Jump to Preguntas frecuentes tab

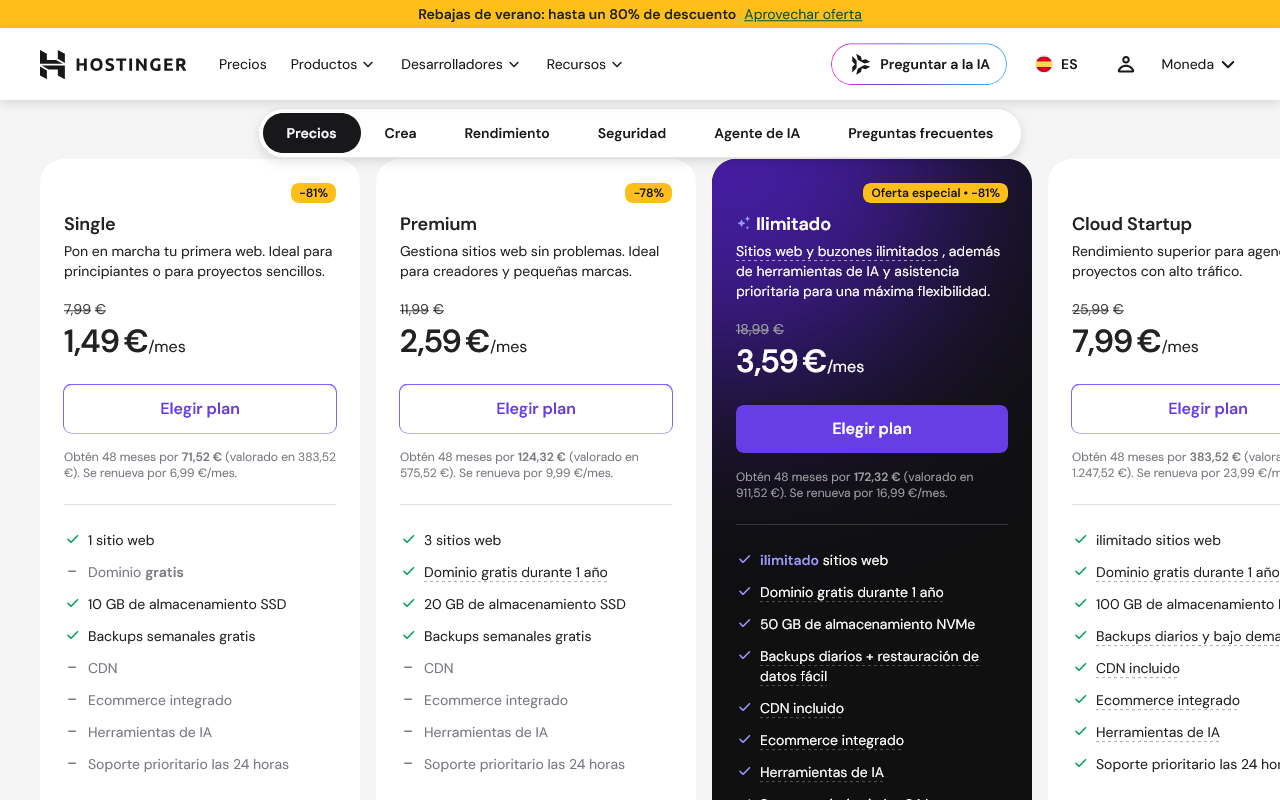point(921,133)
